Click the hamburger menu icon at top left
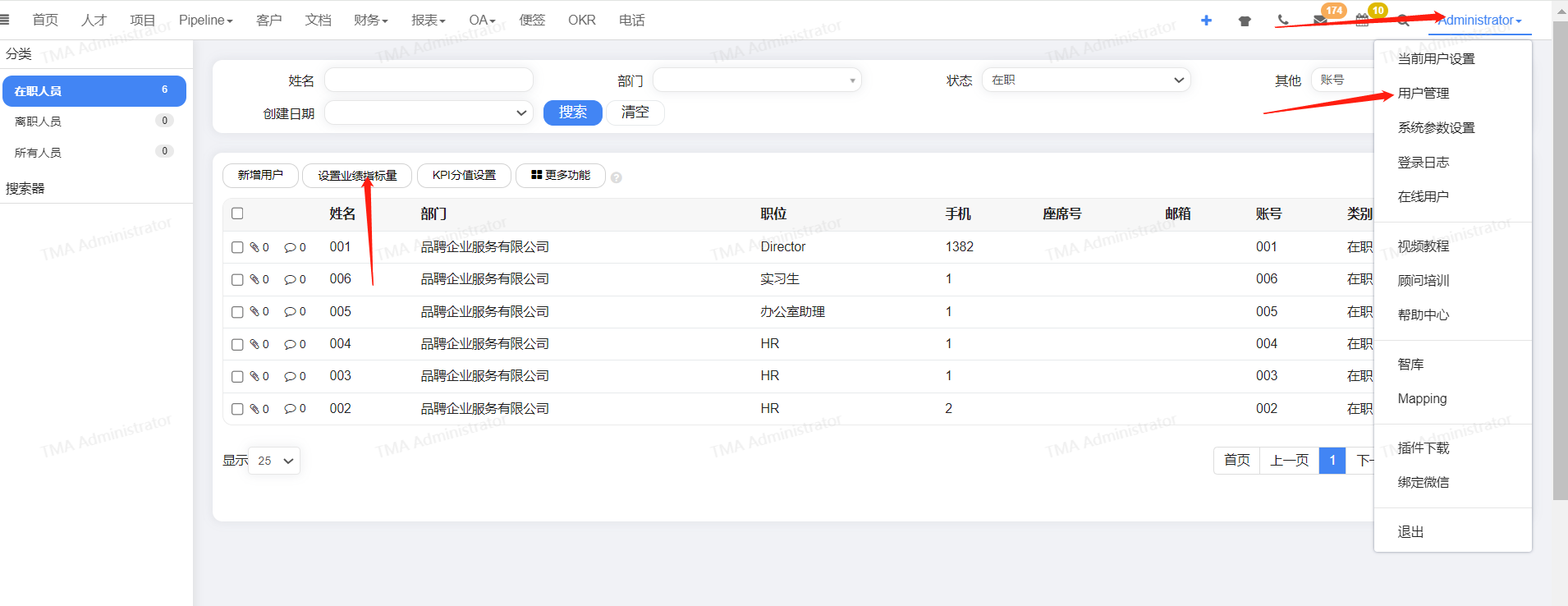Image resolution: width=1568 pixels, height=606 pixels. [x=5, y=20]
